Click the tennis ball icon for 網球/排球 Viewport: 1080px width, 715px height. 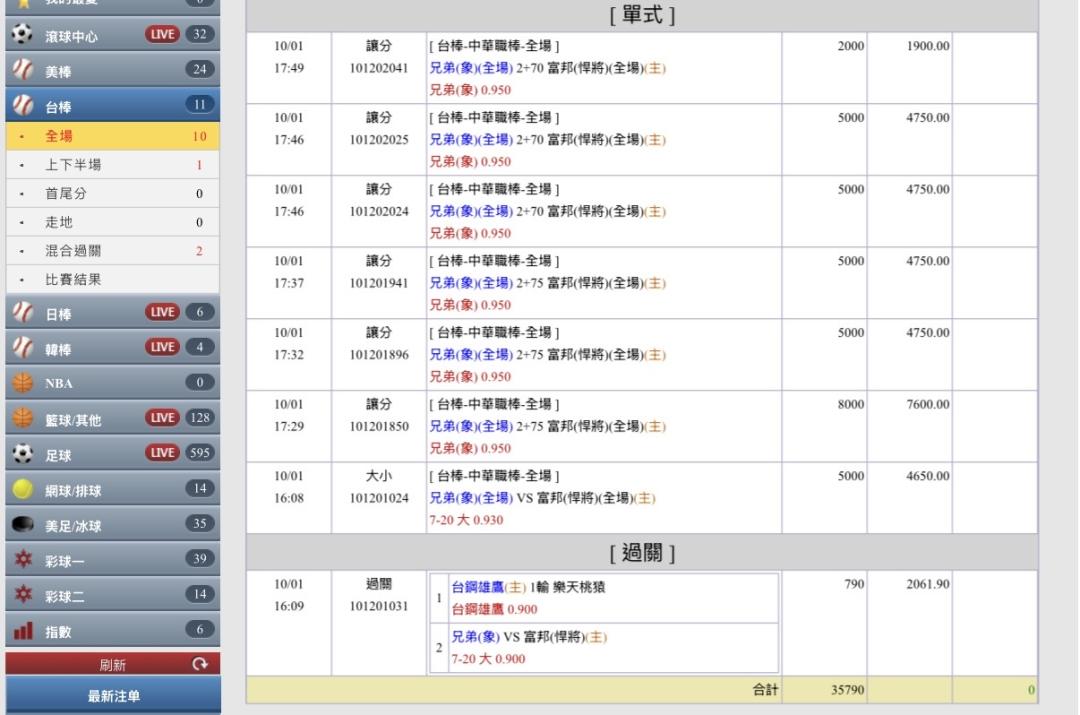pyautogui.click(x=21, y=488)
